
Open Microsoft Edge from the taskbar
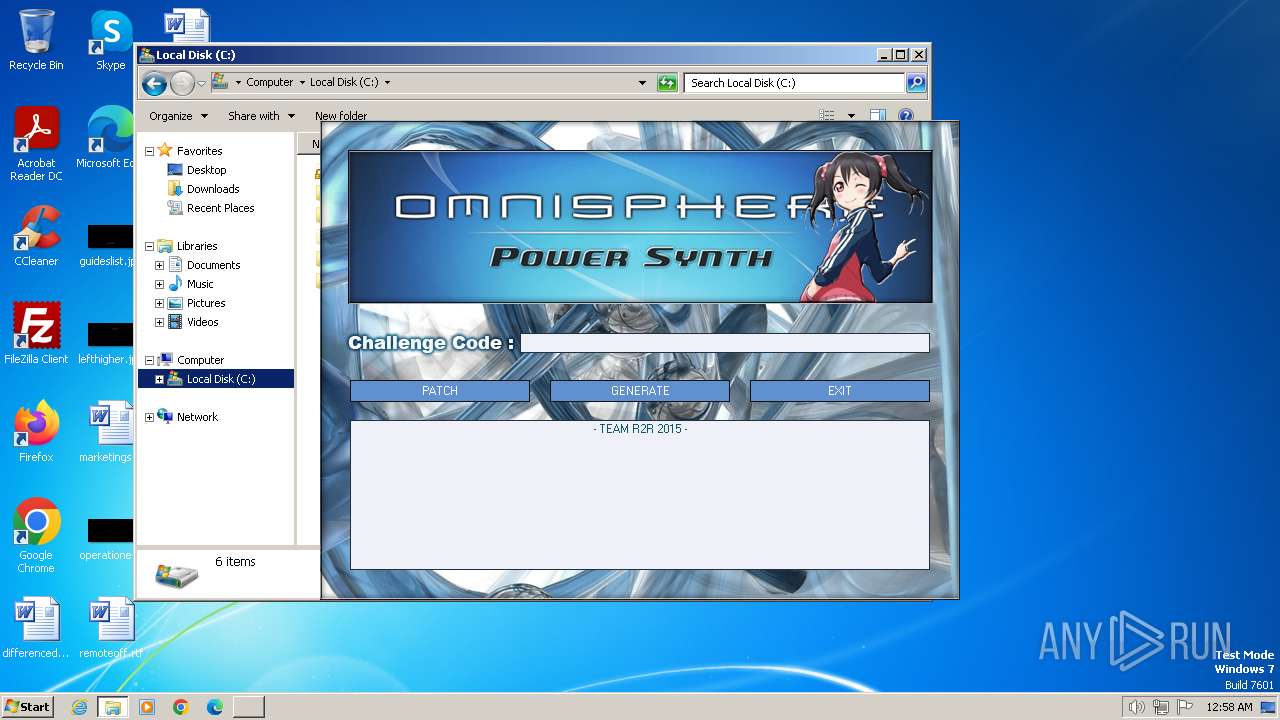pos(215,707)
